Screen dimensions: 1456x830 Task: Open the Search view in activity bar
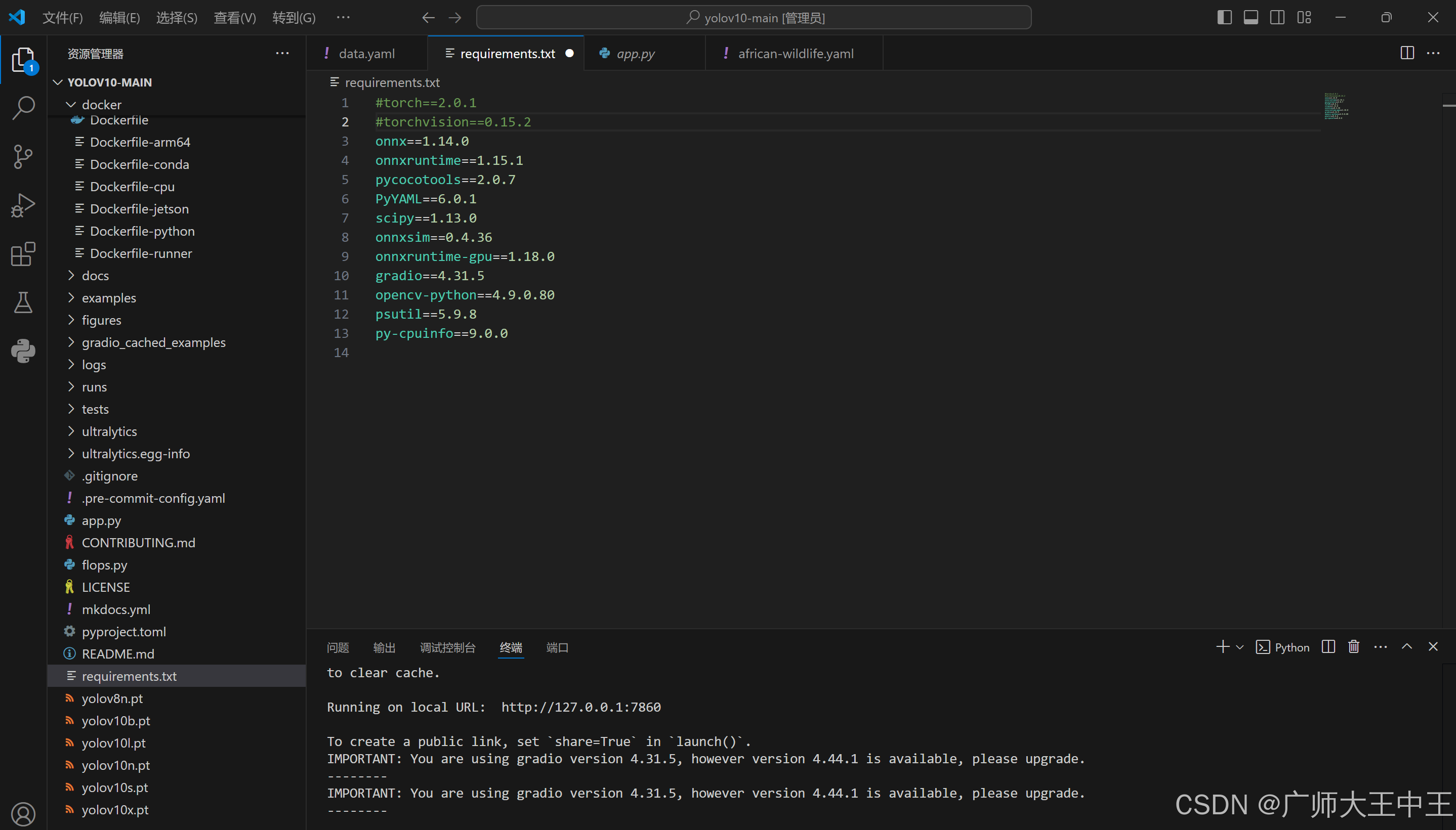(23, 108)
